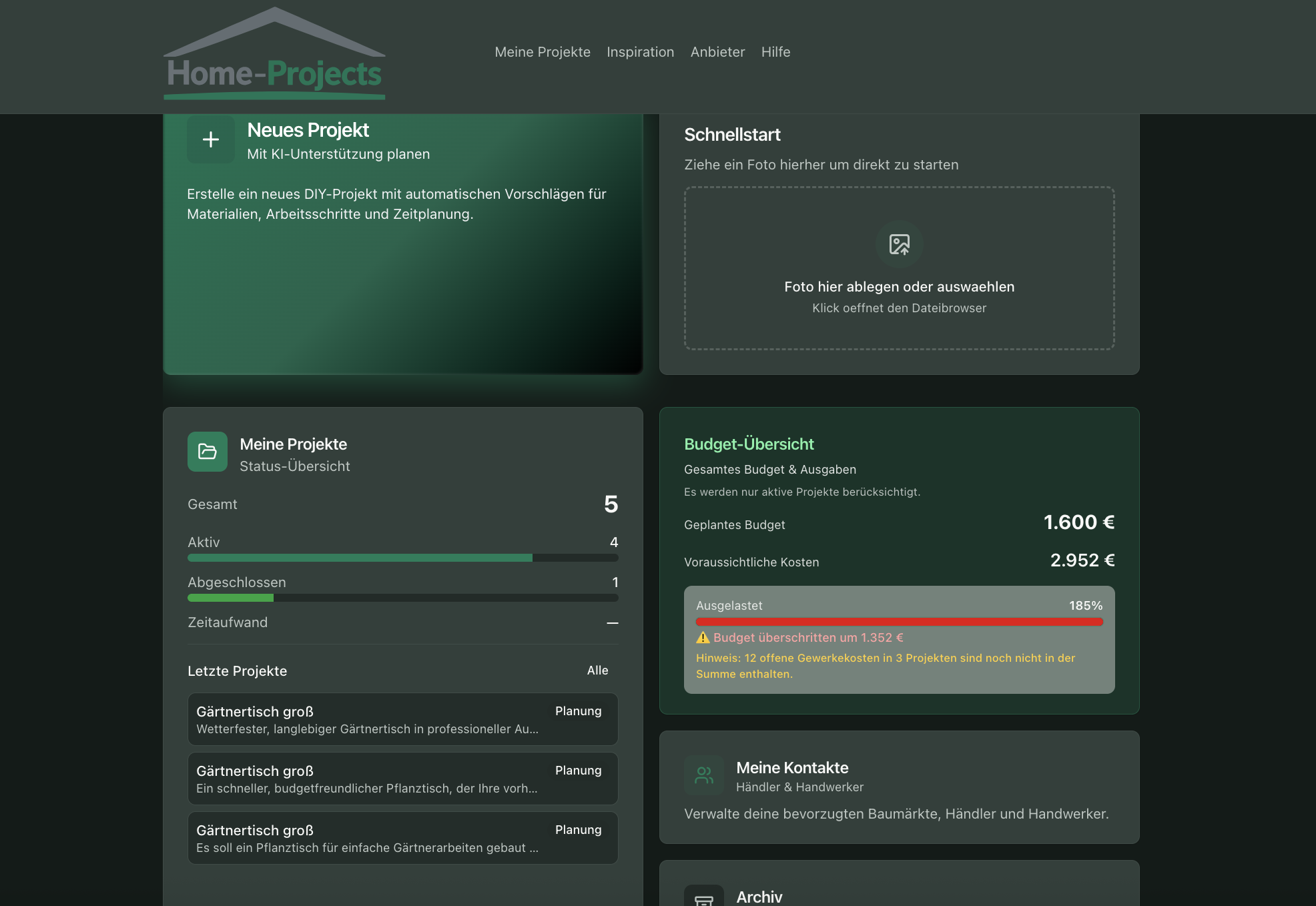This screenshot has height=906, width=1316.
Task: Click the Alle link under Letzte Projekte
Action: click(597, 670)
